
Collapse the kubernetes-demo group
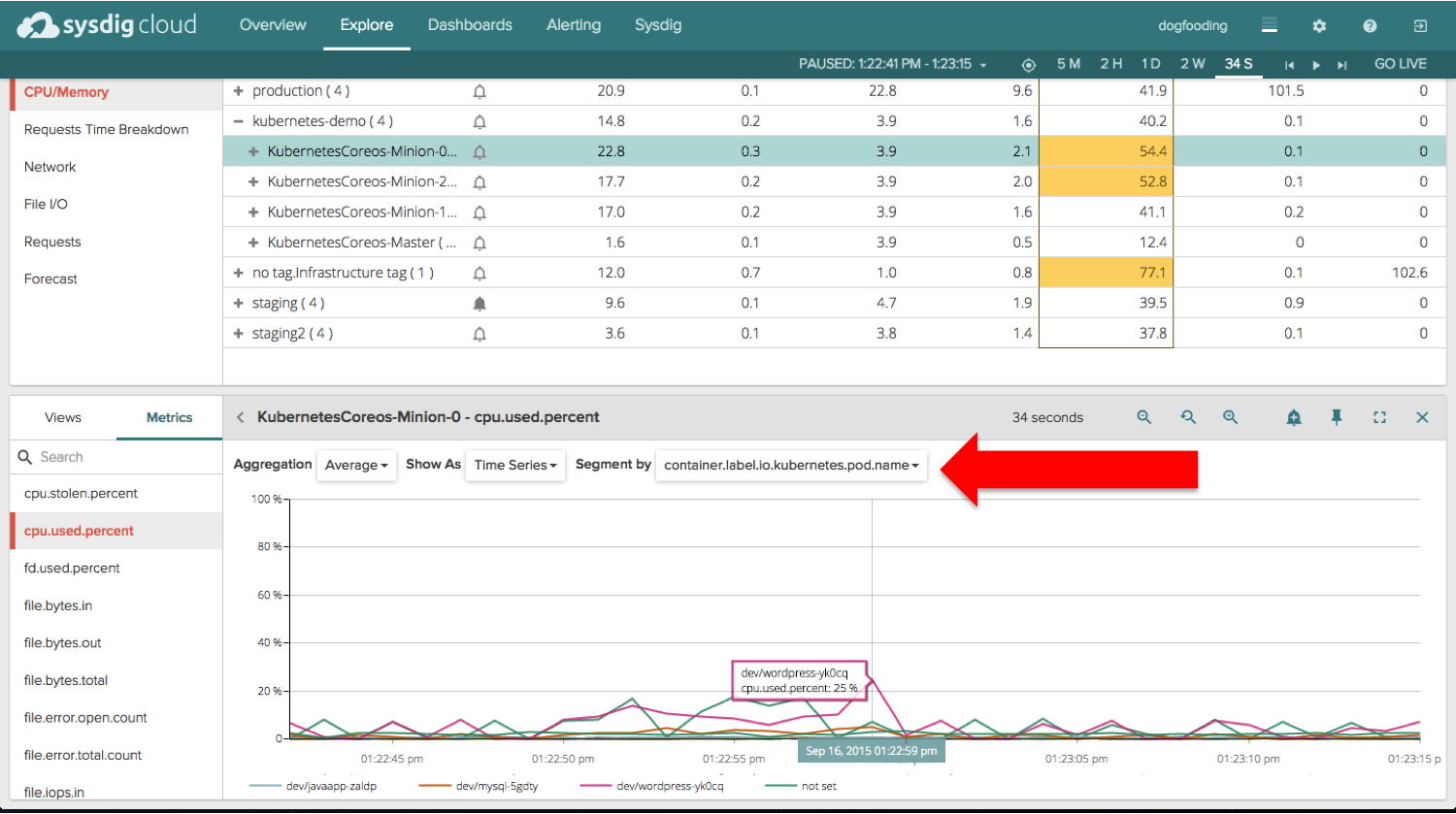tap(239, 121)
